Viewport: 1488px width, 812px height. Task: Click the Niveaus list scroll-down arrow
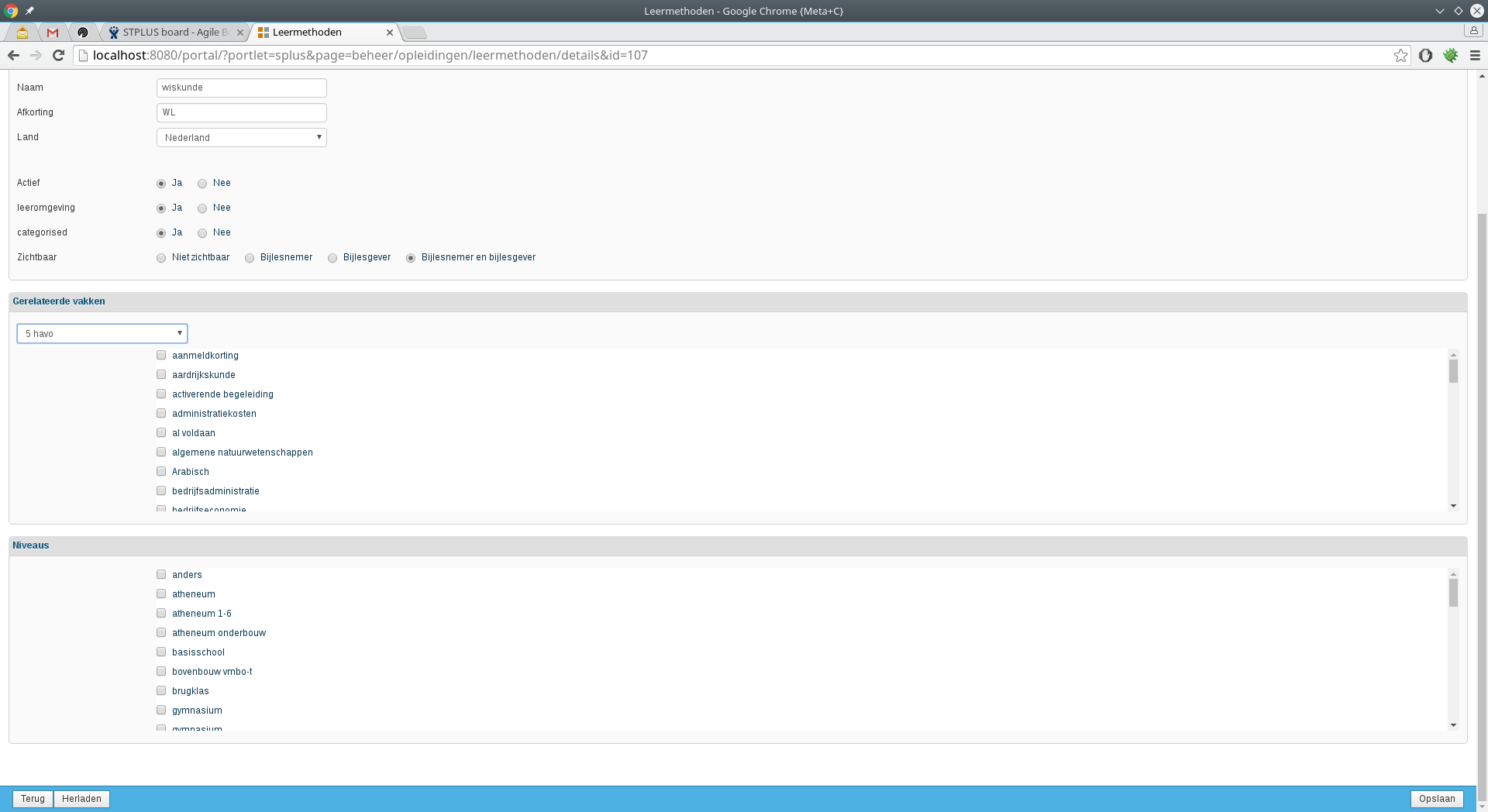tap(1453, 725)
